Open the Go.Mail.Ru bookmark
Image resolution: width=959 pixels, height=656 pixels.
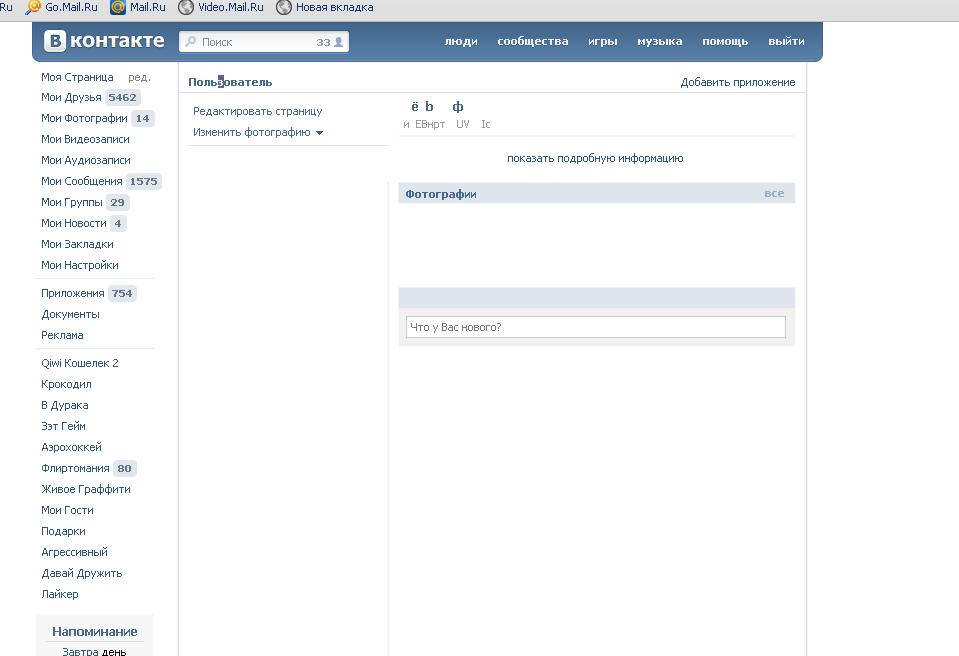pyautogui.click(x=62, y=7)
